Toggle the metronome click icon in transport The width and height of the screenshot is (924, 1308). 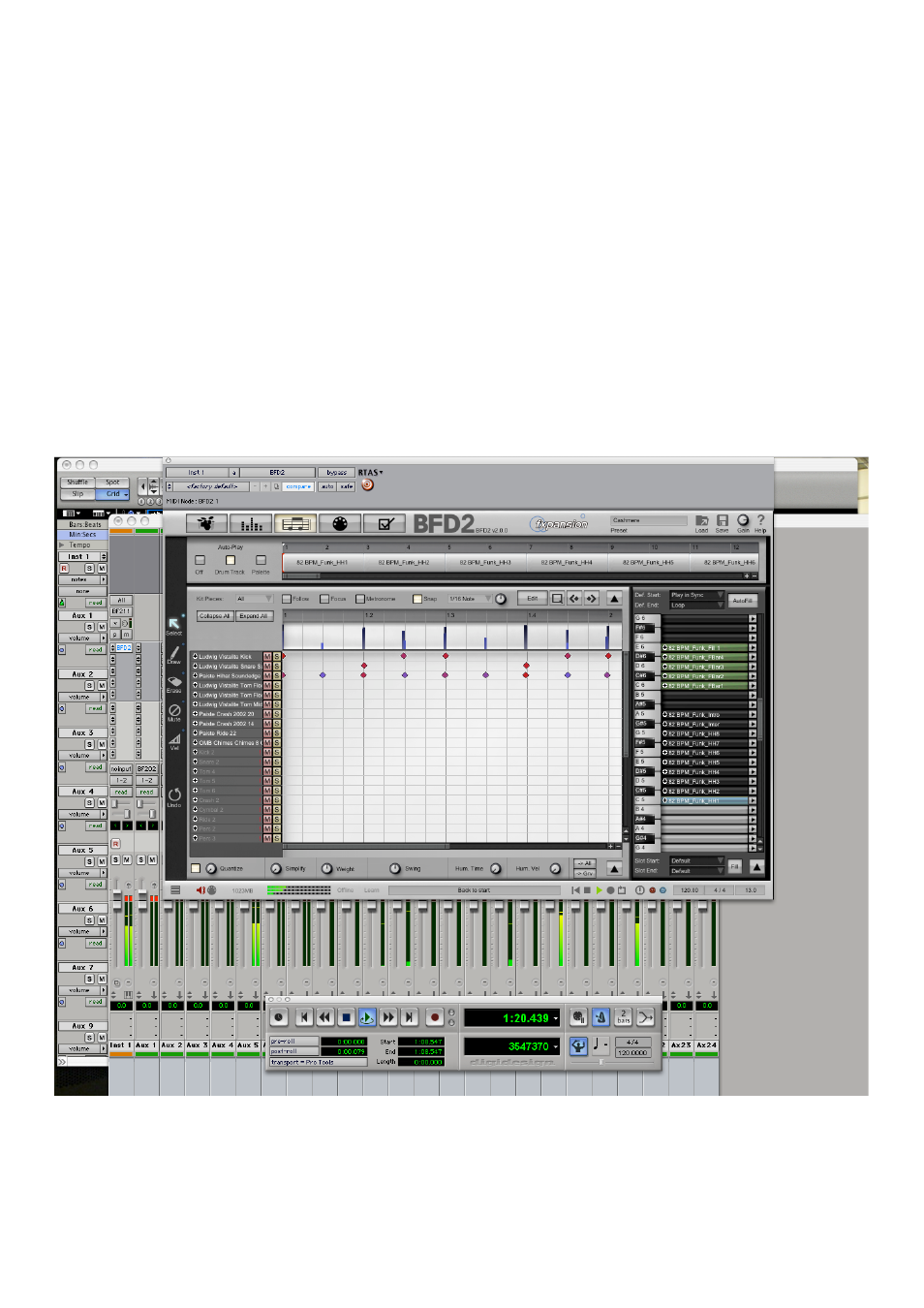600,1016
